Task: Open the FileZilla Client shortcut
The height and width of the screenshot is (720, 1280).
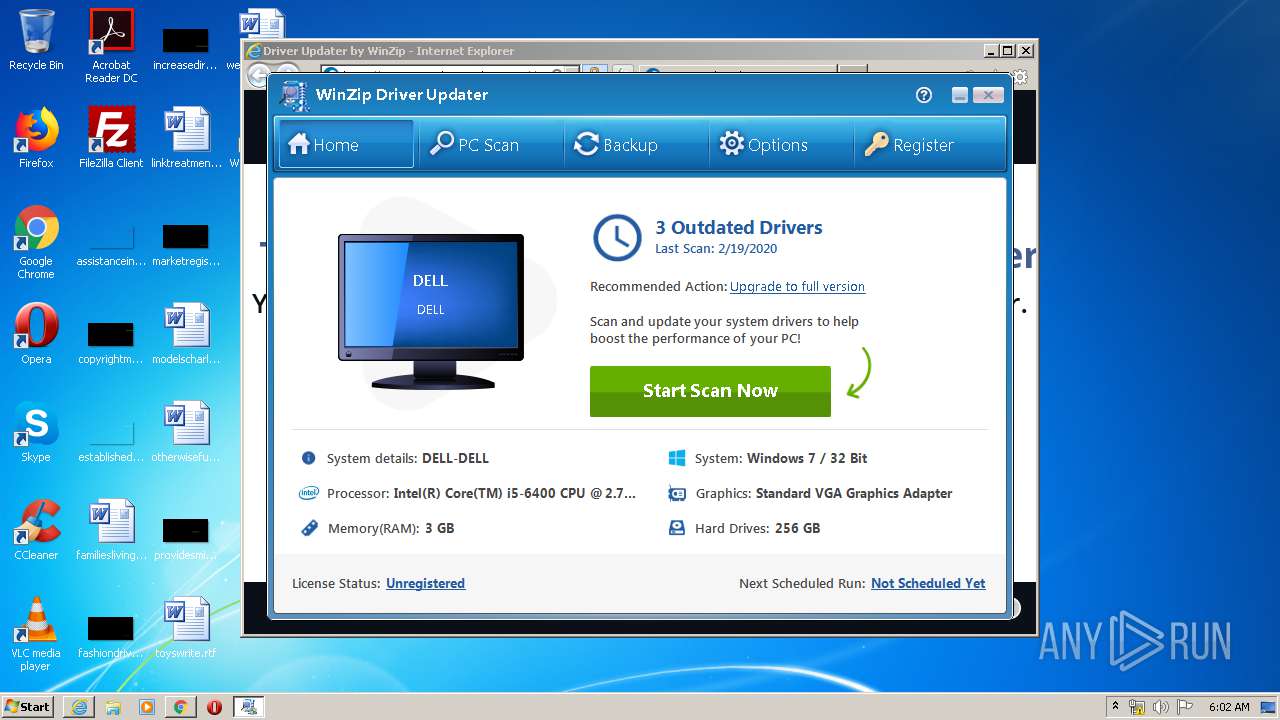Action: [111, 138]
